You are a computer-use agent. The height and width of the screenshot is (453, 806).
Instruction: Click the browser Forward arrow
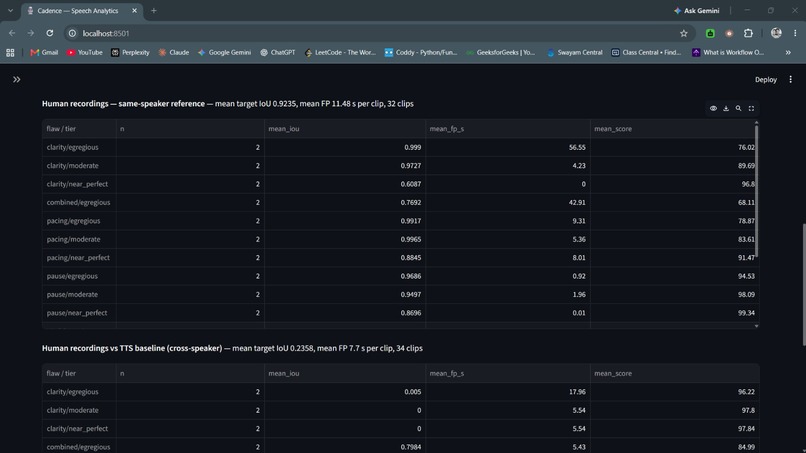click(31, 33)
